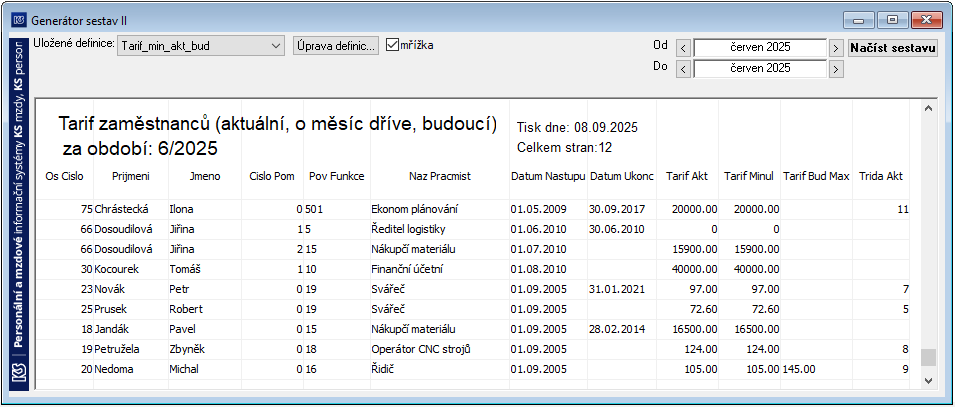Click the Trida Akt column header
Viewport: 955px width, 407px height.
881,177
